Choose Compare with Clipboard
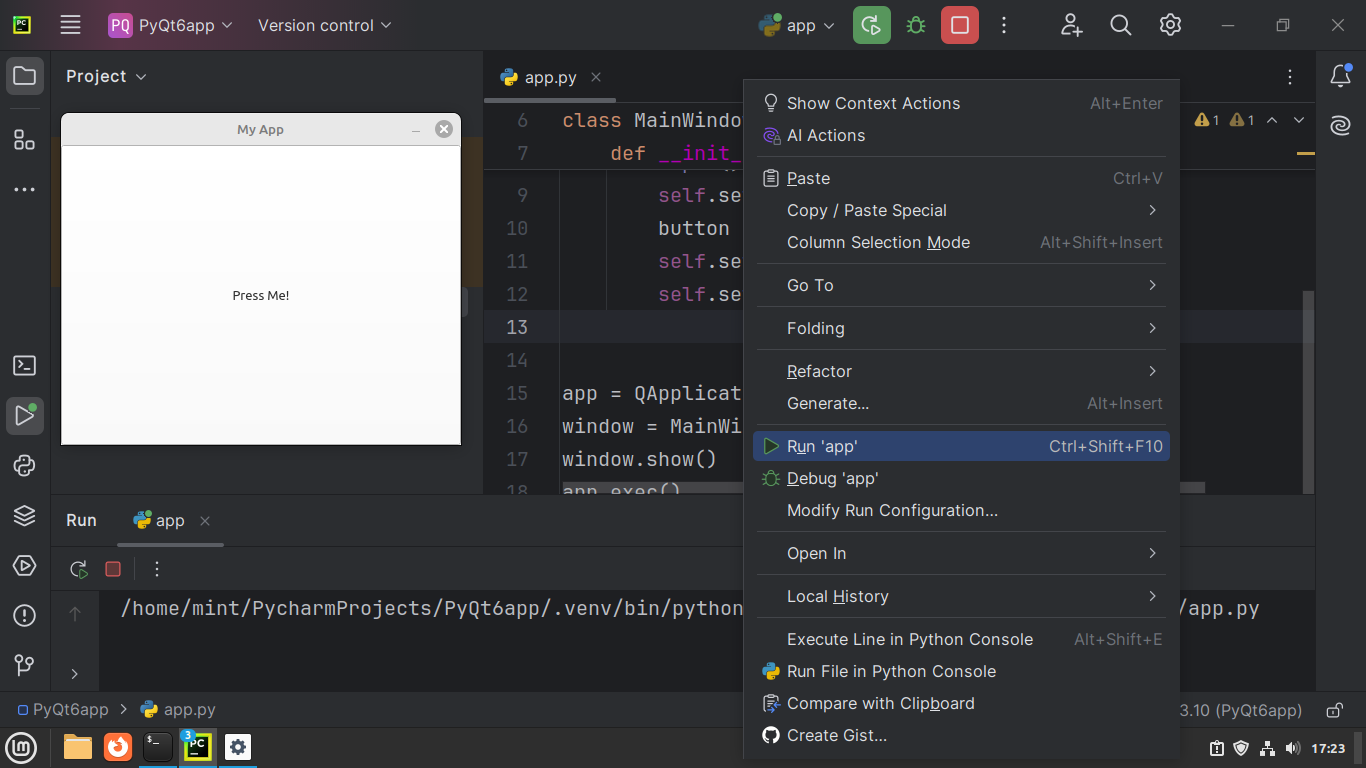 tap(961, 703)
